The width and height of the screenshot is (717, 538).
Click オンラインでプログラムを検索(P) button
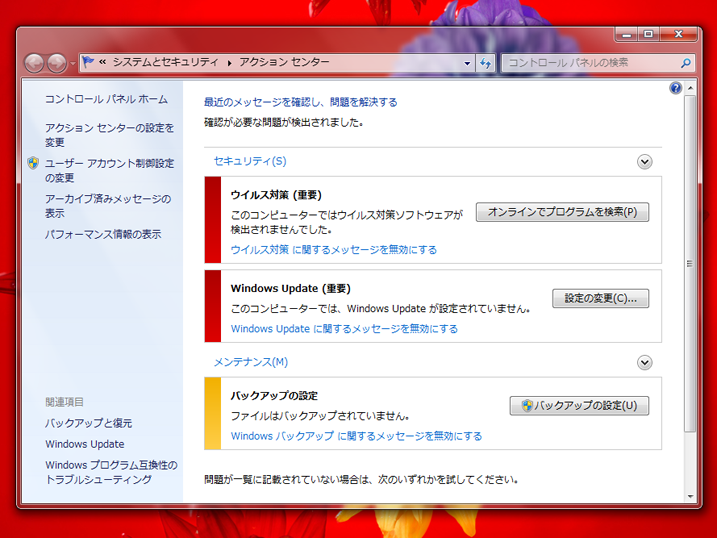562,212
